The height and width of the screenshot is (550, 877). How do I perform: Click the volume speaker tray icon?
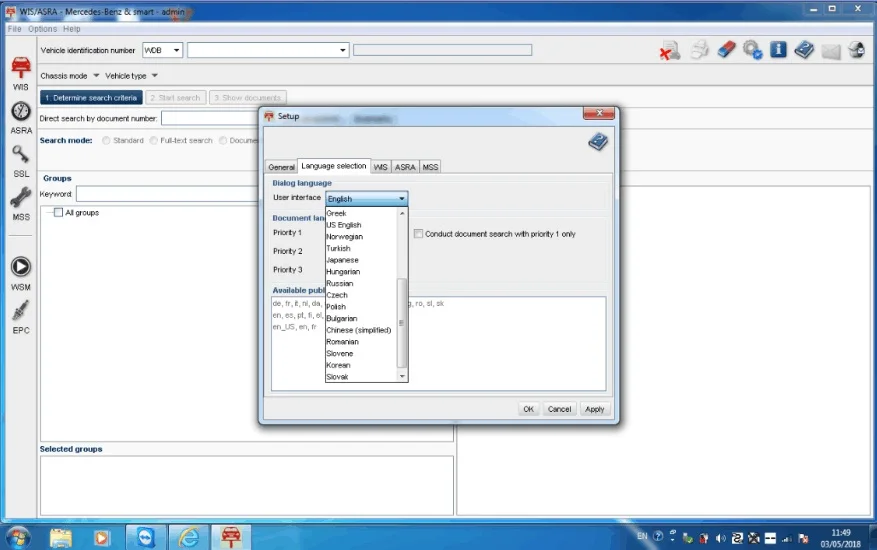(720, 538)
